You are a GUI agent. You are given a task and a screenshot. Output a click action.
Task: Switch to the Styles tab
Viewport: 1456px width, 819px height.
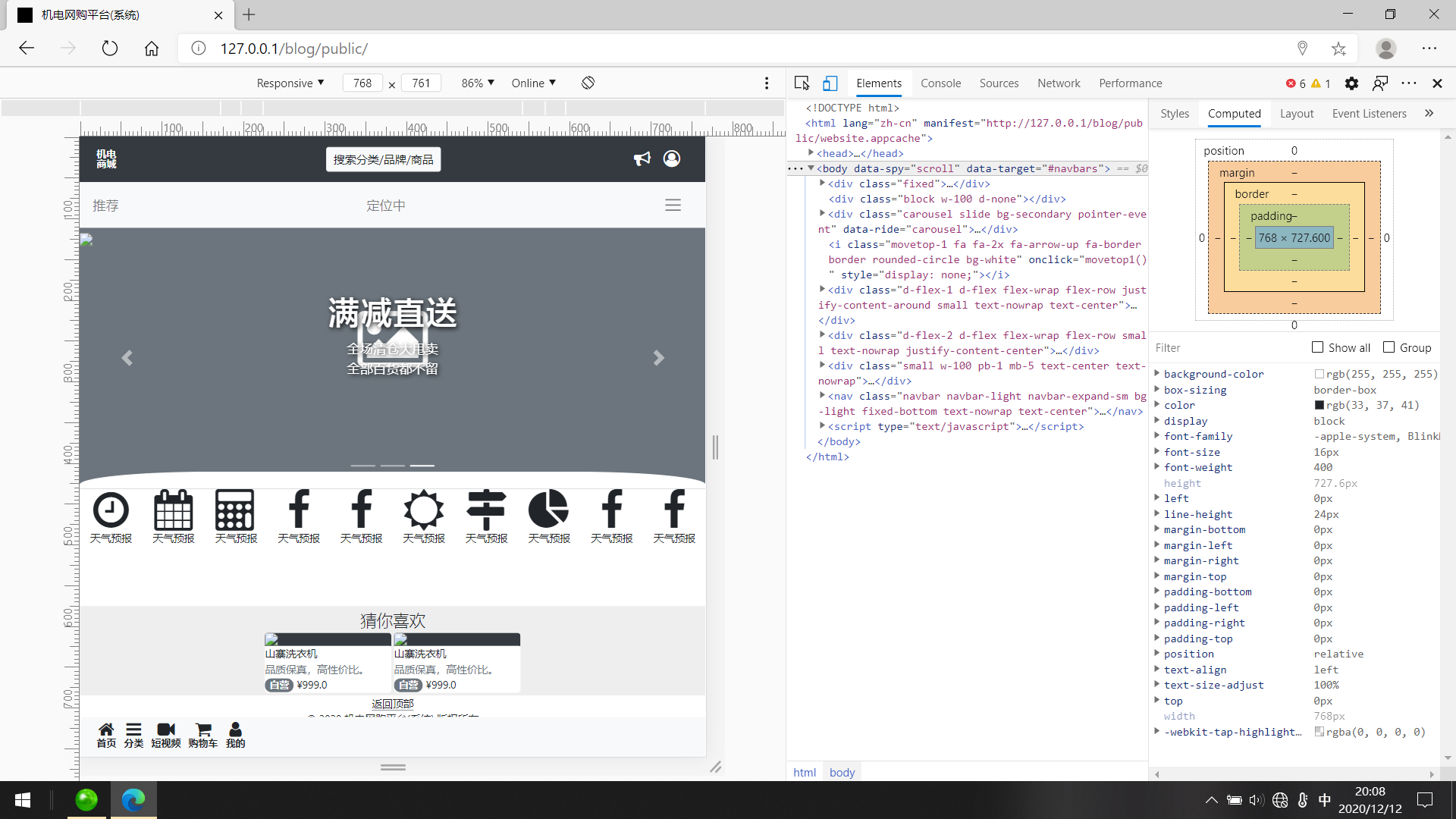point(1174,114)
